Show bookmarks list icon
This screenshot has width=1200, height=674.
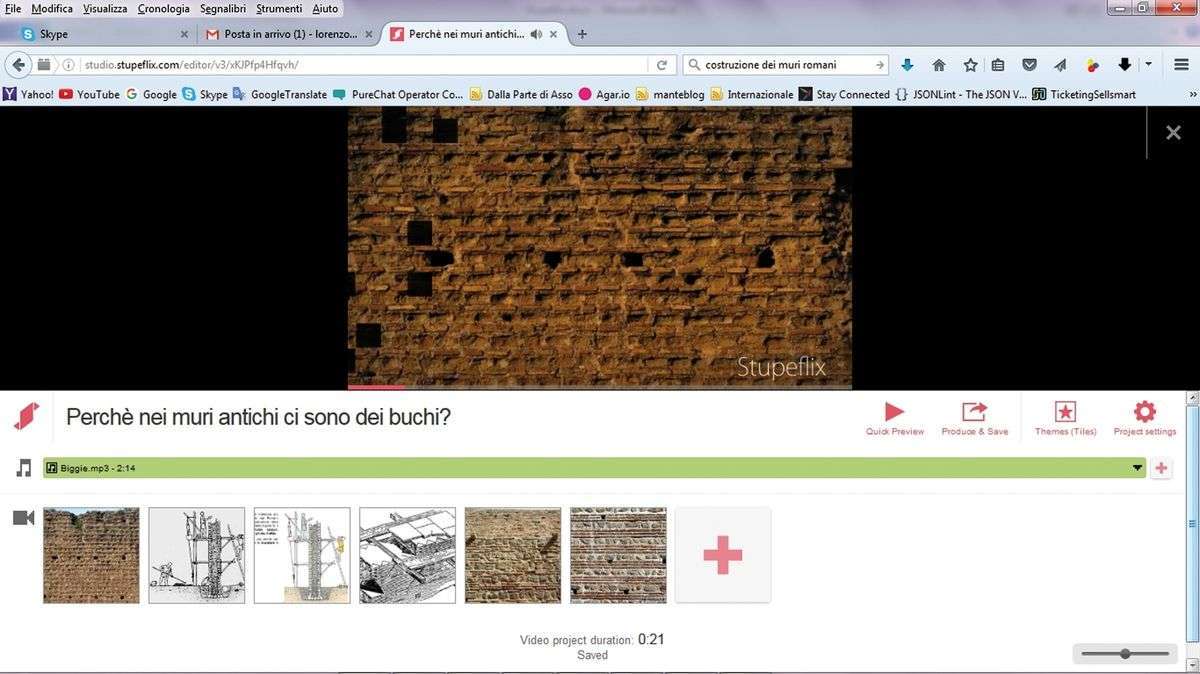pos(998,65)
